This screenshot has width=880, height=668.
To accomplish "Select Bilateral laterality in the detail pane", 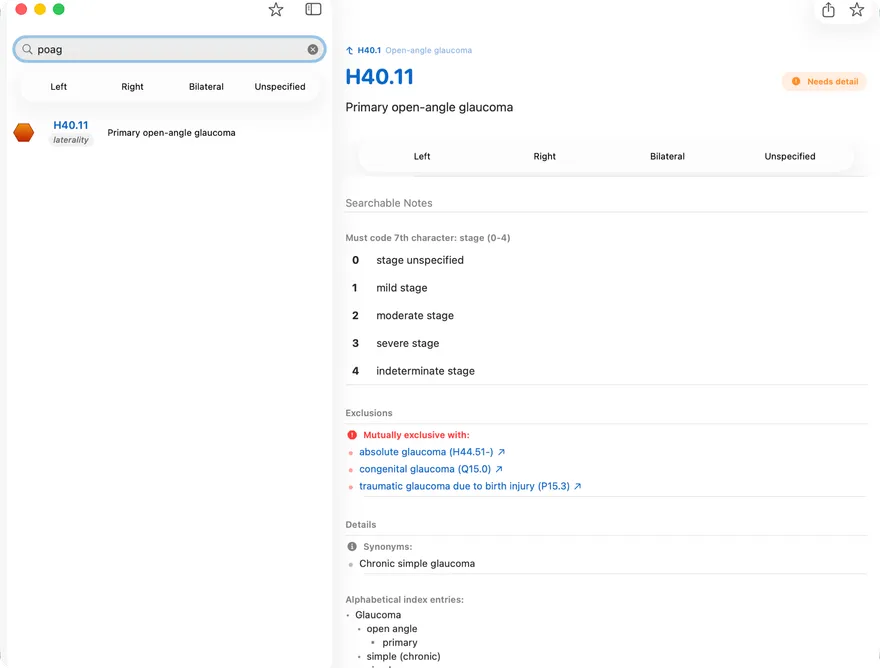I will pos(667,157).
